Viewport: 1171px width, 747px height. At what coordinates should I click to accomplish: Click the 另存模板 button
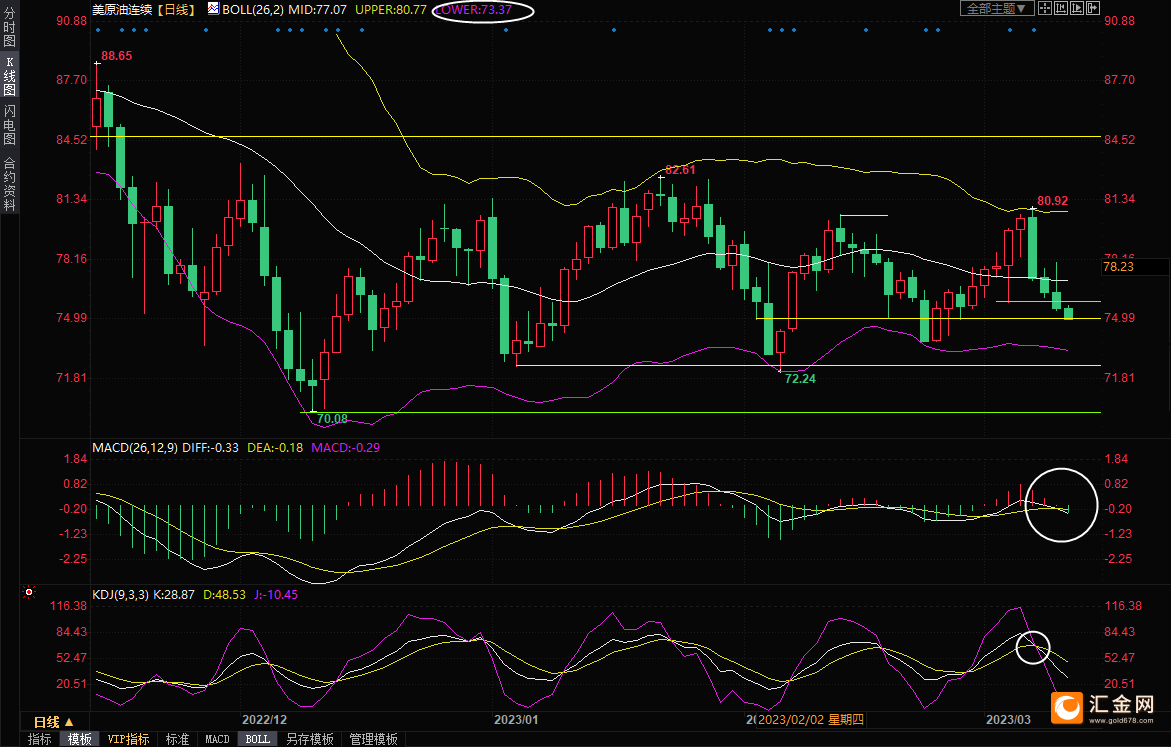pyautogui.click(x=310, y=739)
